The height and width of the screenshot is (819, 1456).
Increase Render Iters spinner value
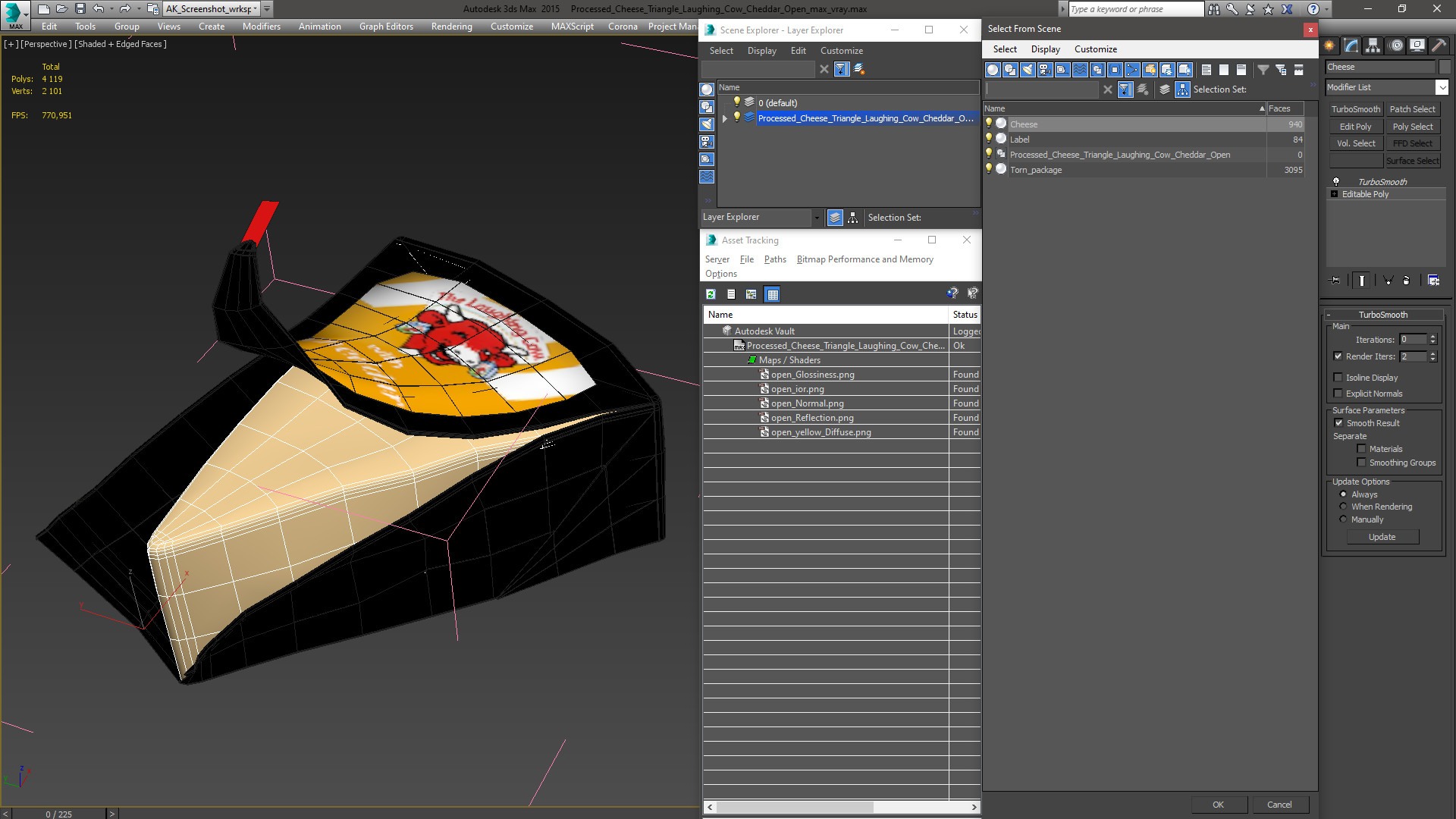click(1432, 353)
